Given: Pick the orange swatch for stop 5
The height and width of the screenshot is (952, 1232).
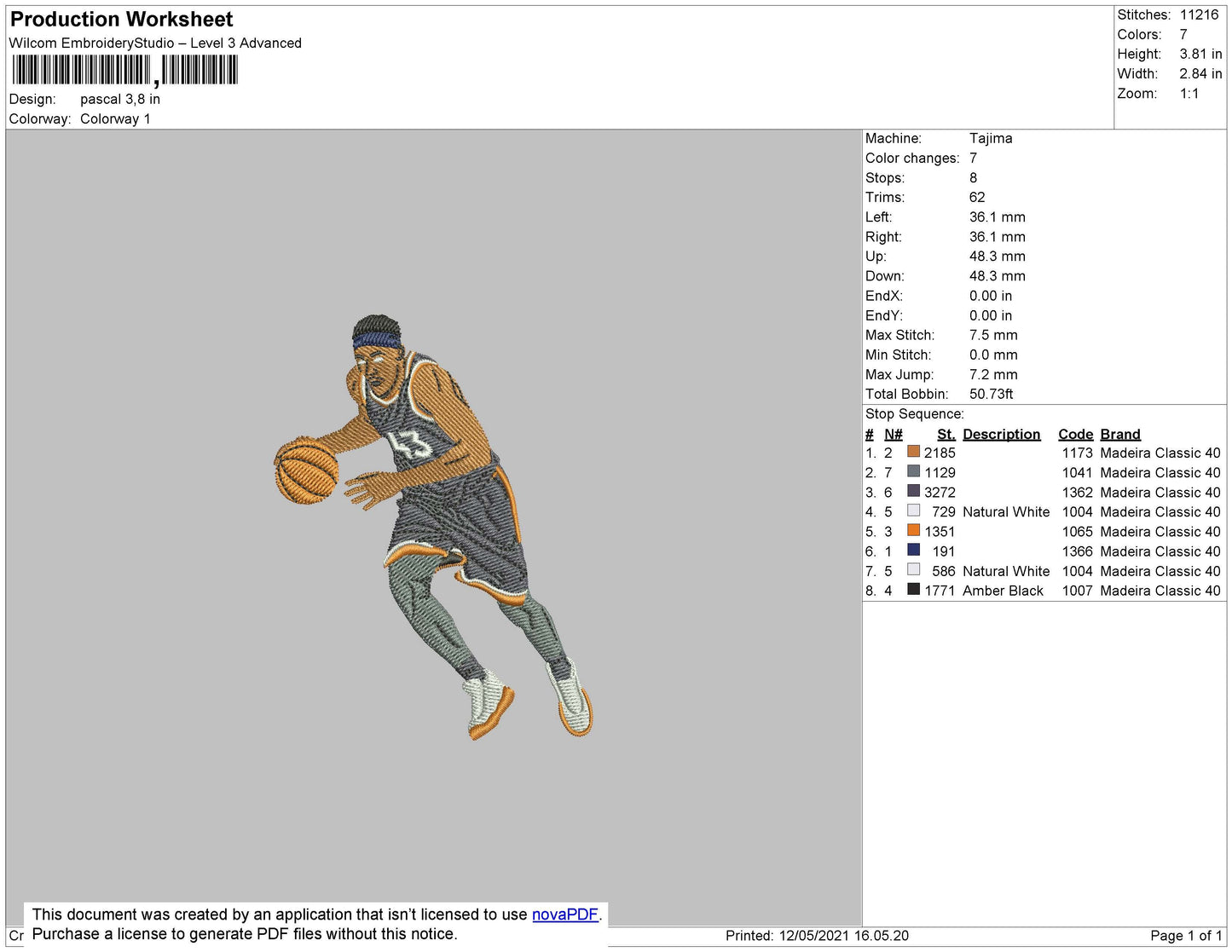Looking at the screenshot, I should point(913,530).
